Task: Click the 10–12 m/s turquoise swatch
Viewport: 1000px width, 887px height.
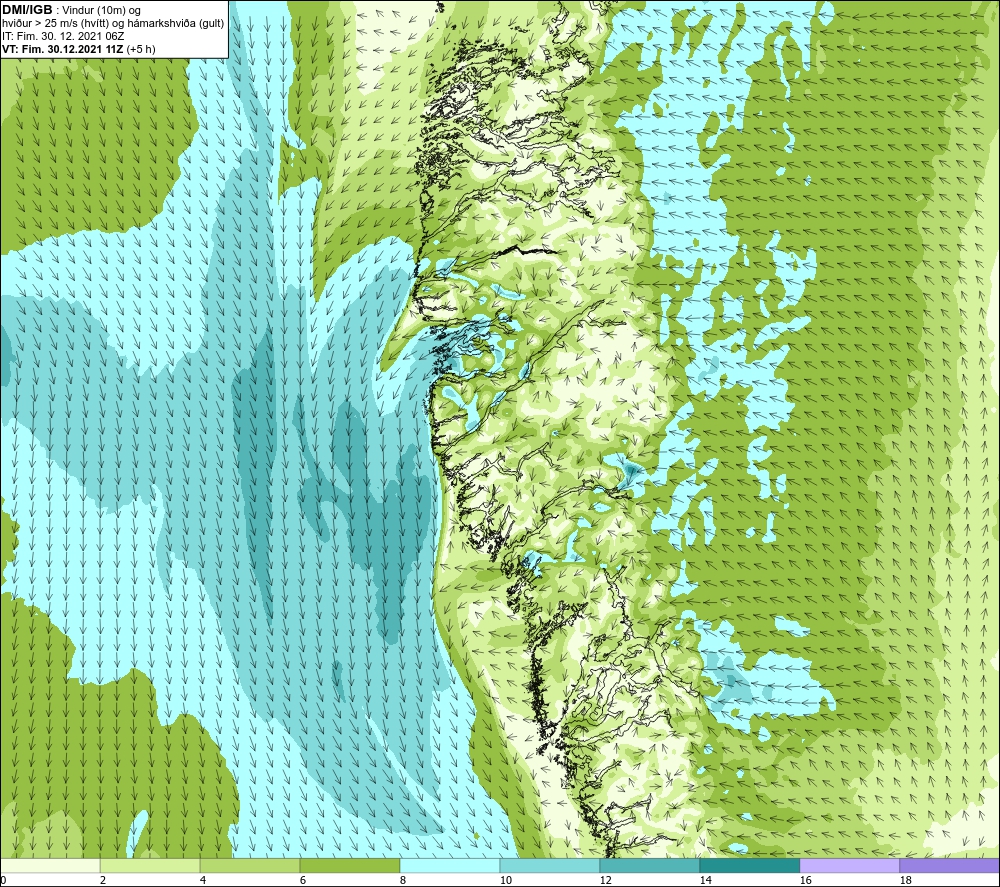Action: pyautogui.click(x=550, y=865)
